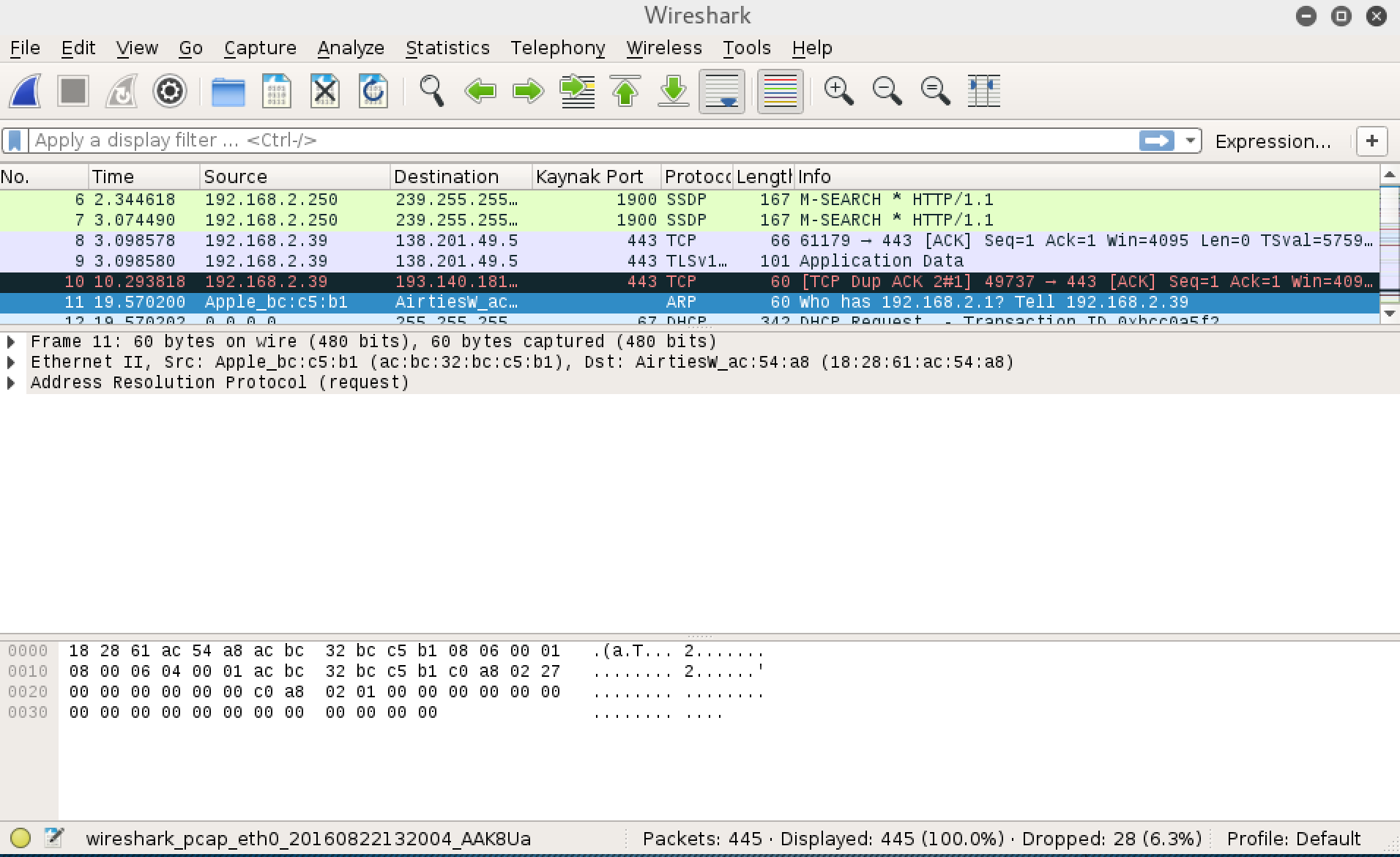1400x857 pixels.
Task: Zoom in on packet text
Action: pos(838,92)
